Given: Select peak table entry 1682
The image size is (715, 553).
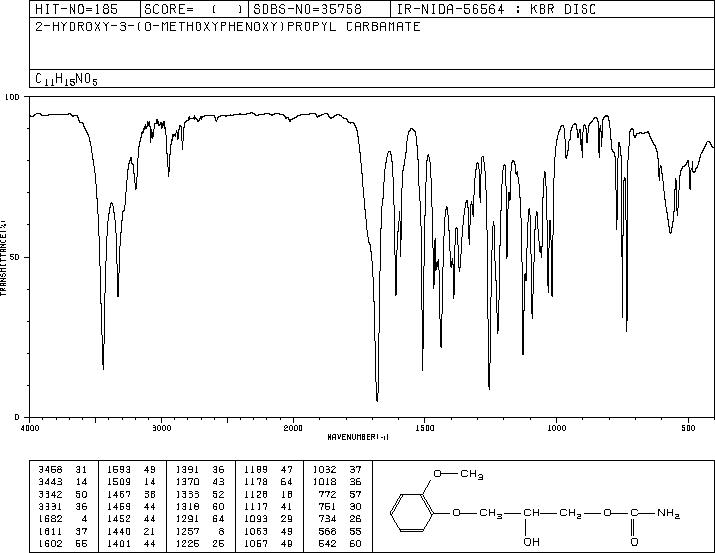Looking at the screenshot, I should (62, 519).
